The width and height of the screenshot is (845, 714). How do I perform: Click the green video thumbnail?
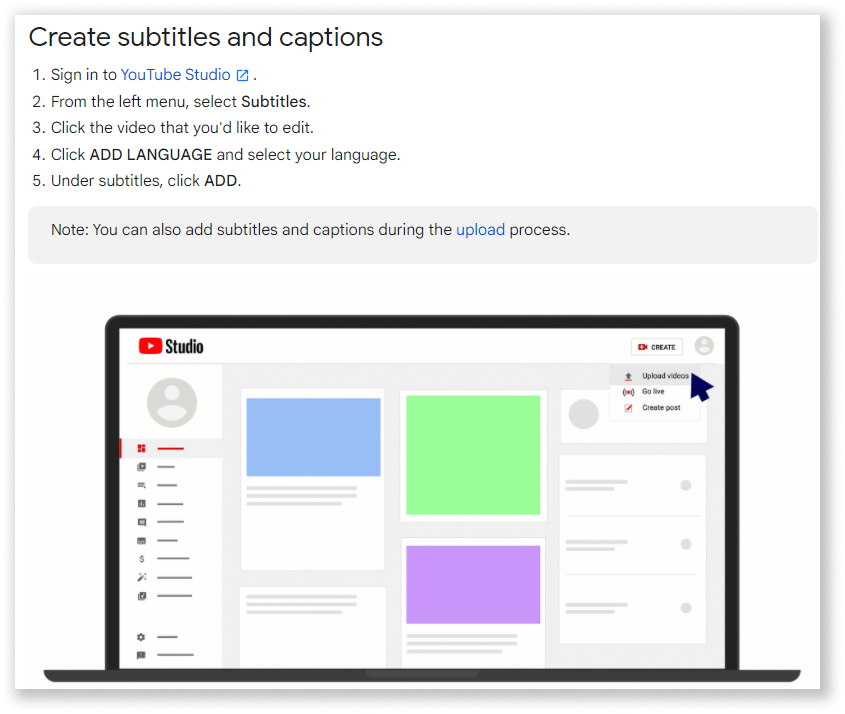point(473,455)
